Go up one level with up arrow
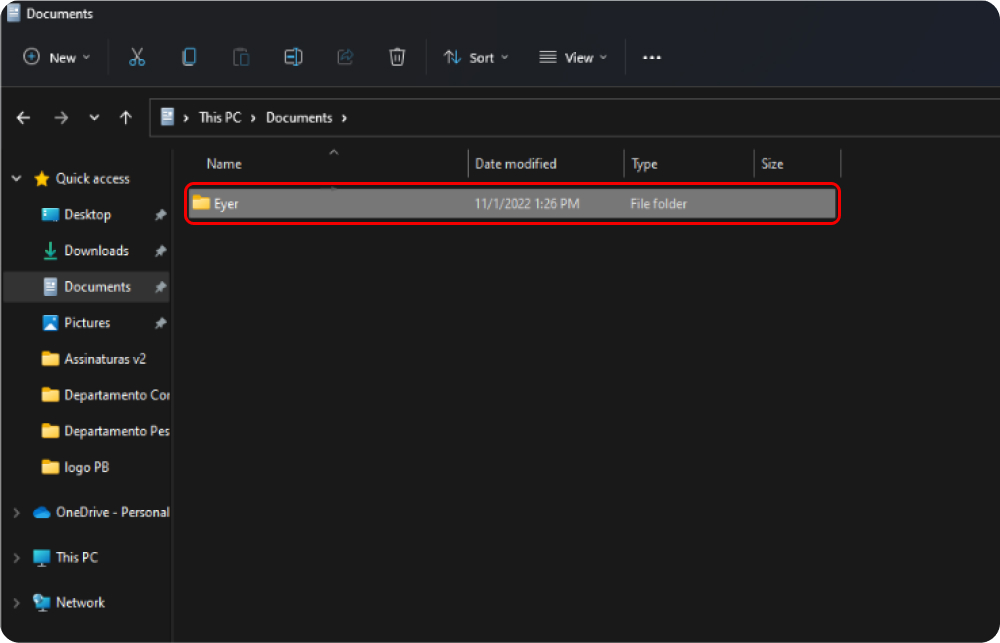 (126, 117)
